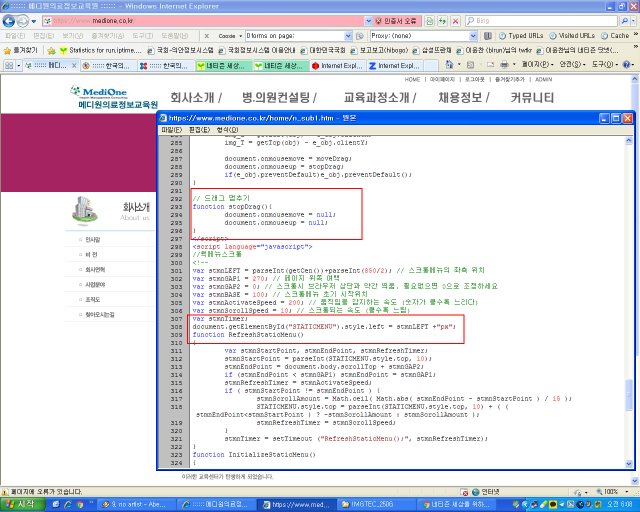Click the Quick Tabs grid icon

pos(9,65)
